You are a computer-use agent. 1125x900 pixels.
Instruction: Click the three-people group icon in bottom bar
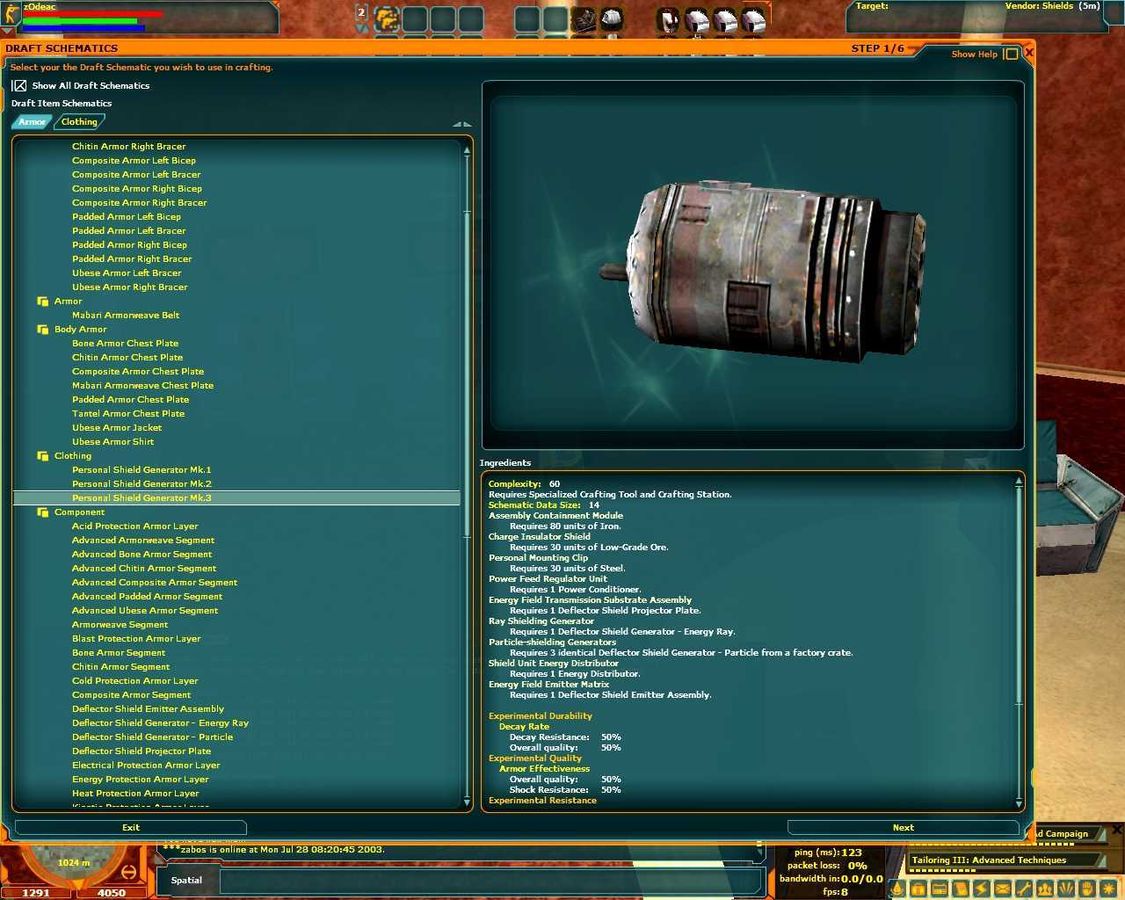1045,888
